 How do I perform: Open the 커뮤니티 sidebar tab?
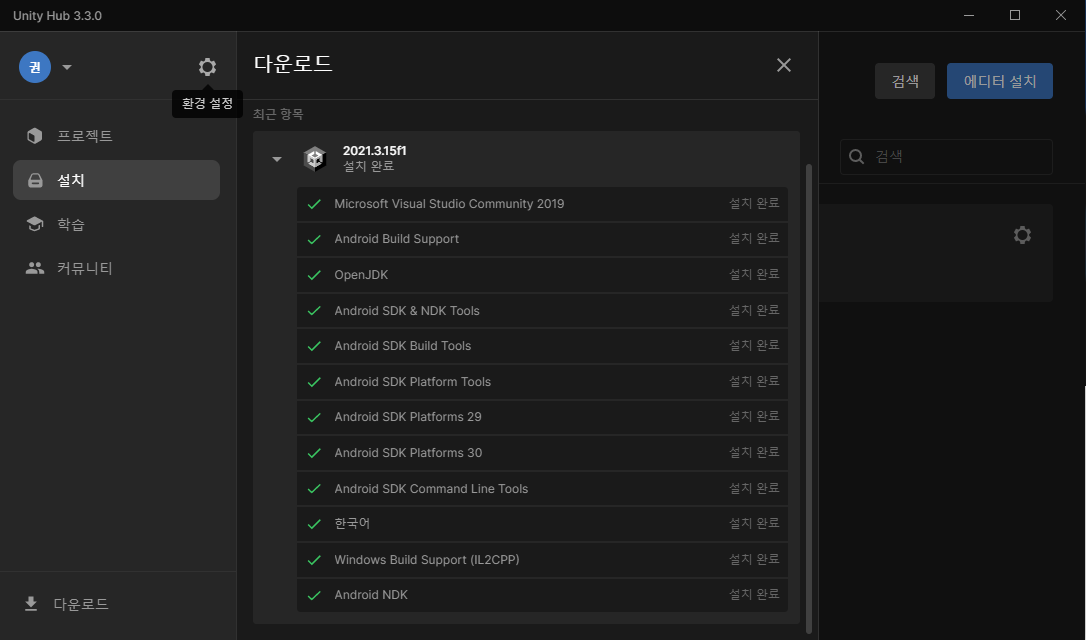click(x=116, y=268)
